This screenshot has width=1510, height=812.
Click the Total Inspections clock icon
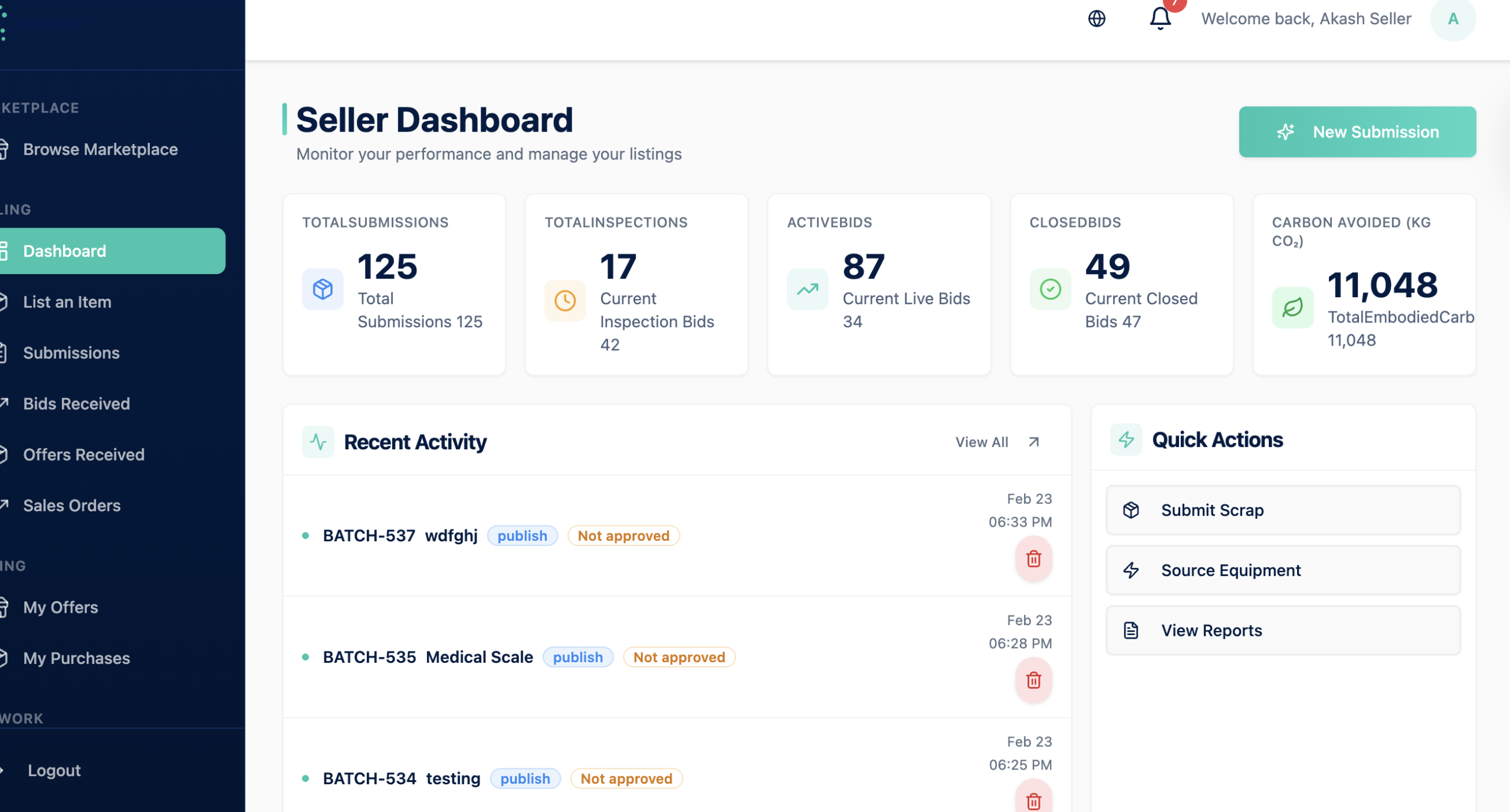(564, 301)
